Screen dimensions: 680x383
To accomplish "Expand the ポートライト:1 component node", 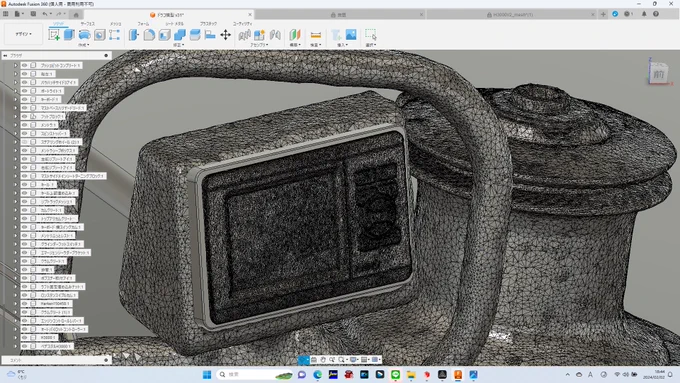I will coord(16,91).
